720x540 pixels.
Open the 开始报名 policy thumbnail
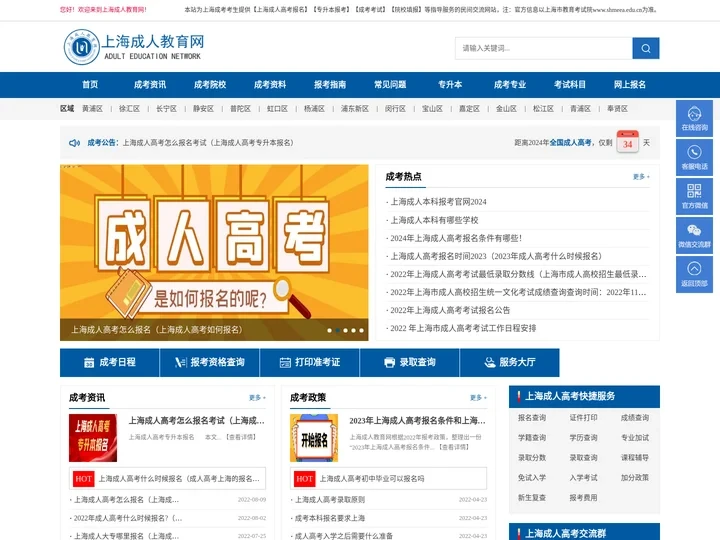pos(314,438)
